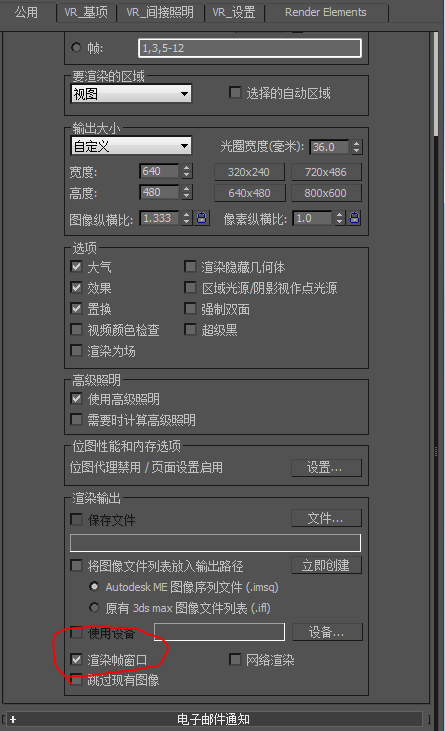Open bitmap proxy 设置... button
The image size is (445, 731).
[x=326, y=468]
